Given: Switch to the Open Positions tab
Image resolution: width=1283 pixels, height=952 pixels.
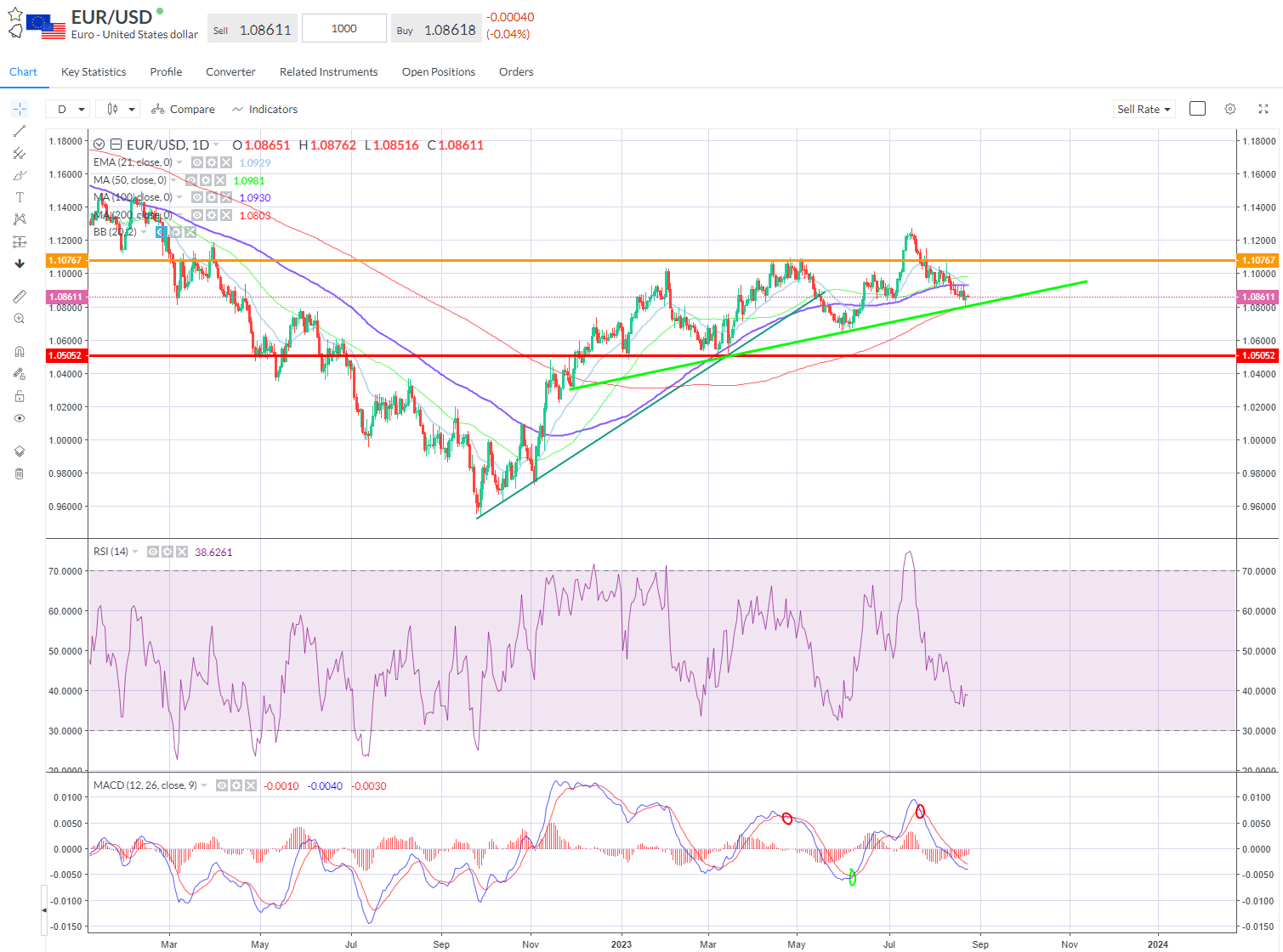Looking at the screenshot, I should (x=439, y=71).
